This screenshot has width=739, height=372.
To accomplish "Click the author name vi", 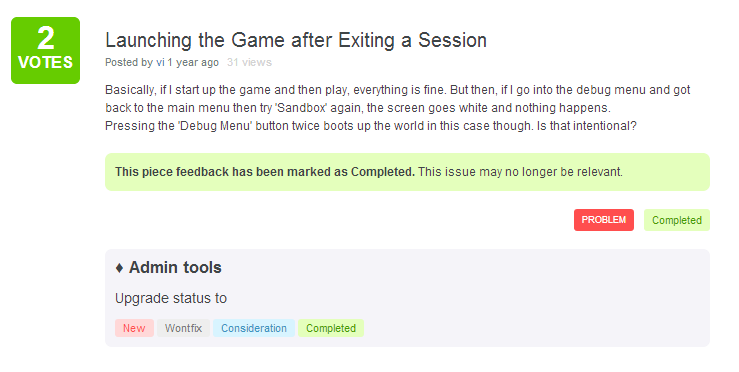I will (x=160, y=62).
